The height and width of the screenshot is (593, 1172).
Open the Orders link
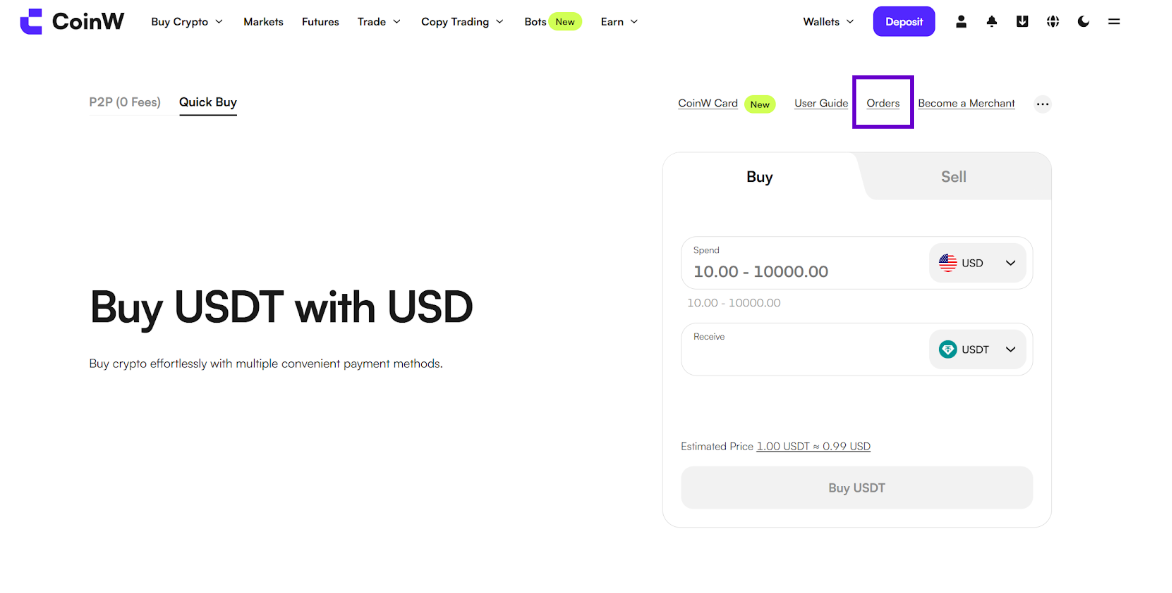pyautogui.click(x=883, y=103)
